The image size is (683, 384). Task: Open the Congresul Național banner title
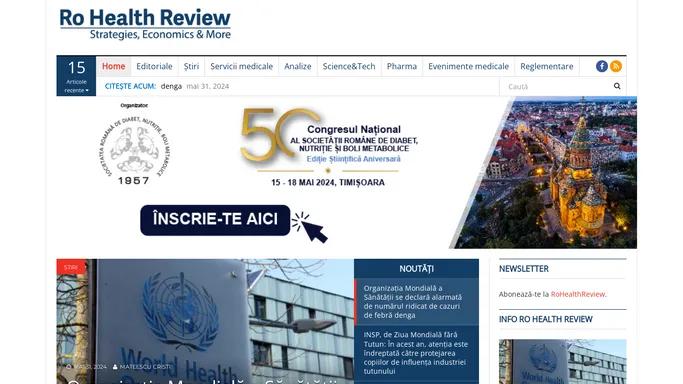(x=354, y=129)
